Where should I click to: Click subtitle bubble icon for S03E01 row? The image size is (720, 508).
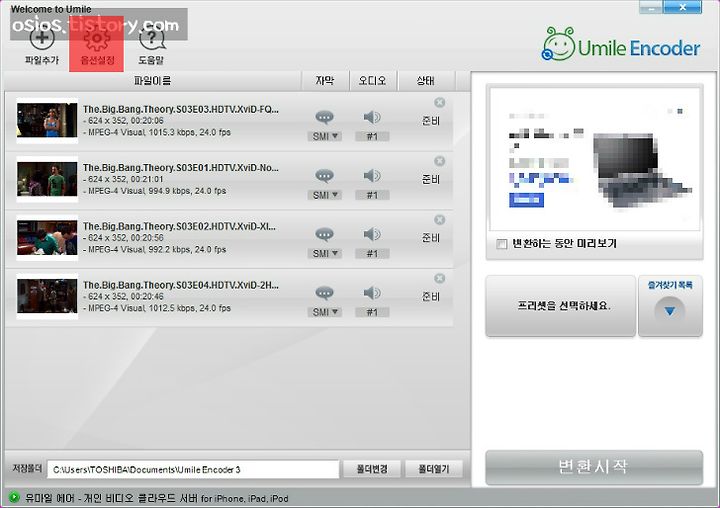(324, 176)
